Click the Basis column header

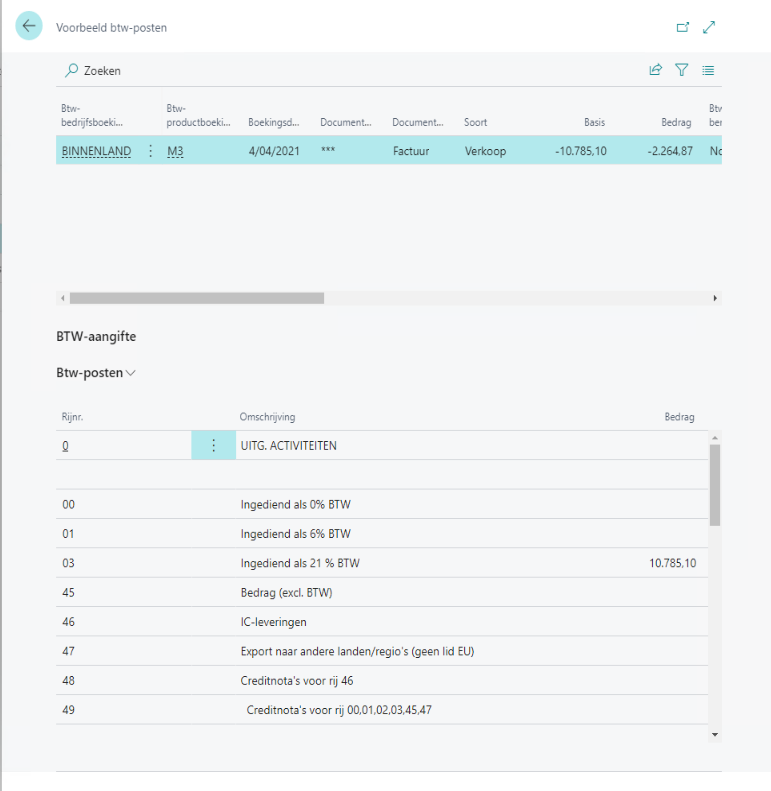point(594,123)
